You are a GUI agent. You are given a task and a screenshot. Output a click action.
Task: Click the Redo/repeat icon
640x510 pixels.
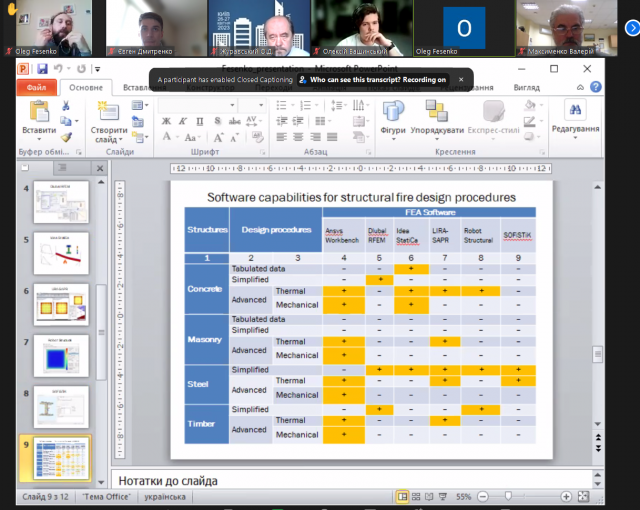(x=82, y=69)
